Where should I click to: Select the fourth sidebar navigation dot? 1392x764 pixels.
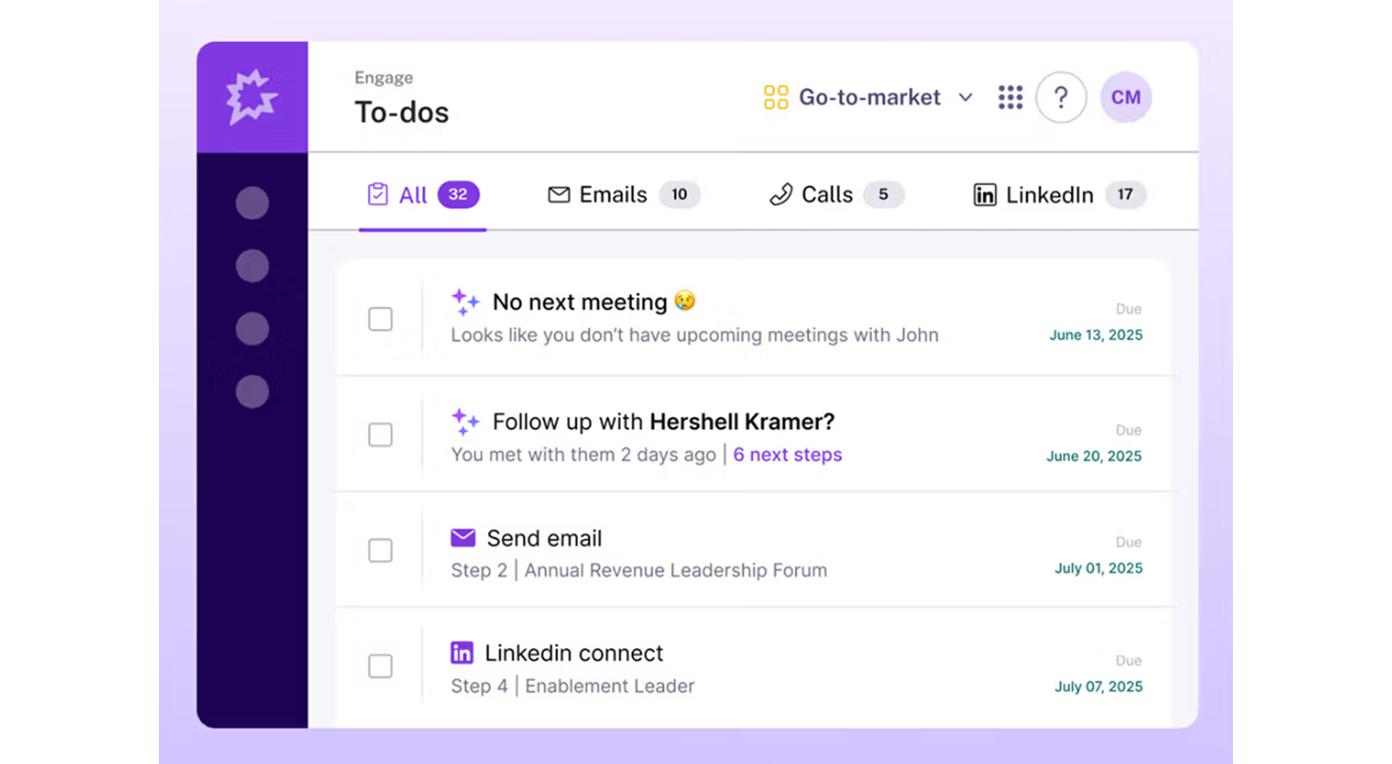[x=252, y=391]
